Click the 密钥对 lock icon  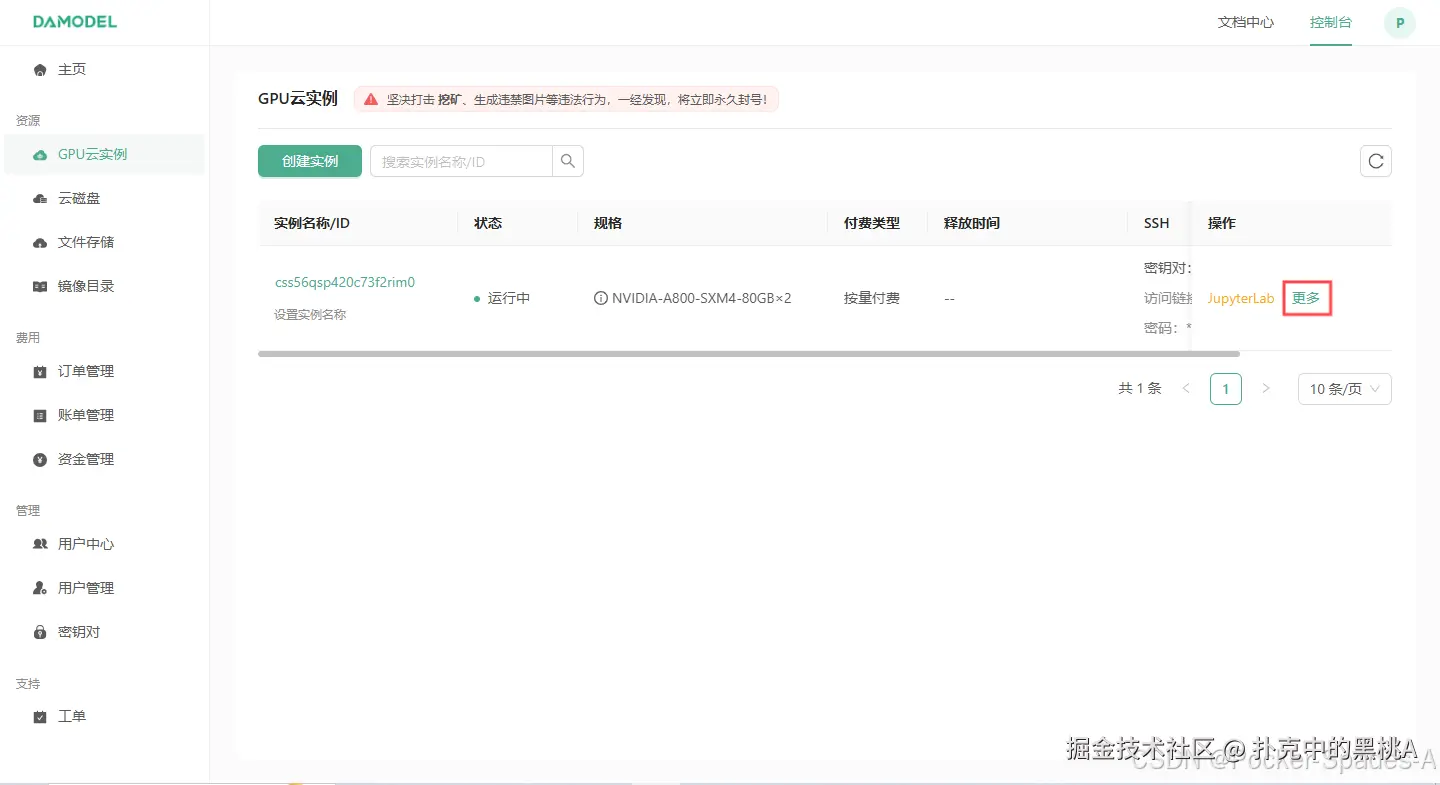tap(40, 633)
